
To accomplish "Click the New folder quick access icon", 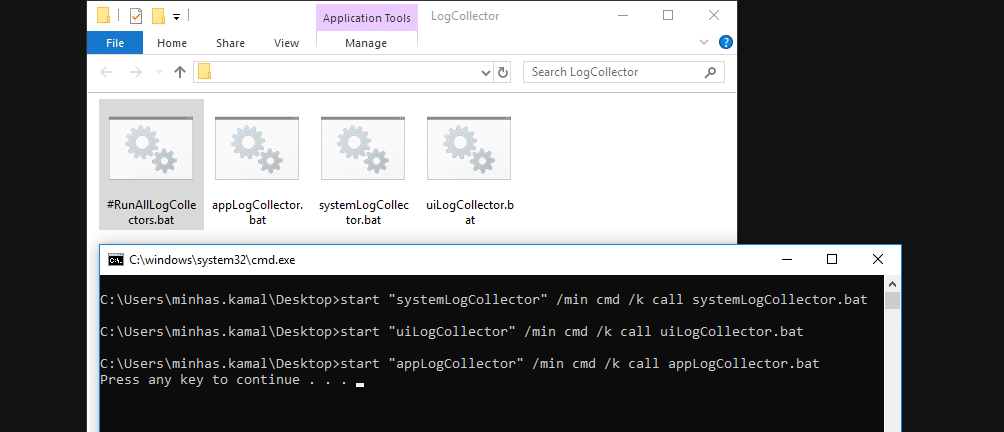I will click(x=159, y=15).
